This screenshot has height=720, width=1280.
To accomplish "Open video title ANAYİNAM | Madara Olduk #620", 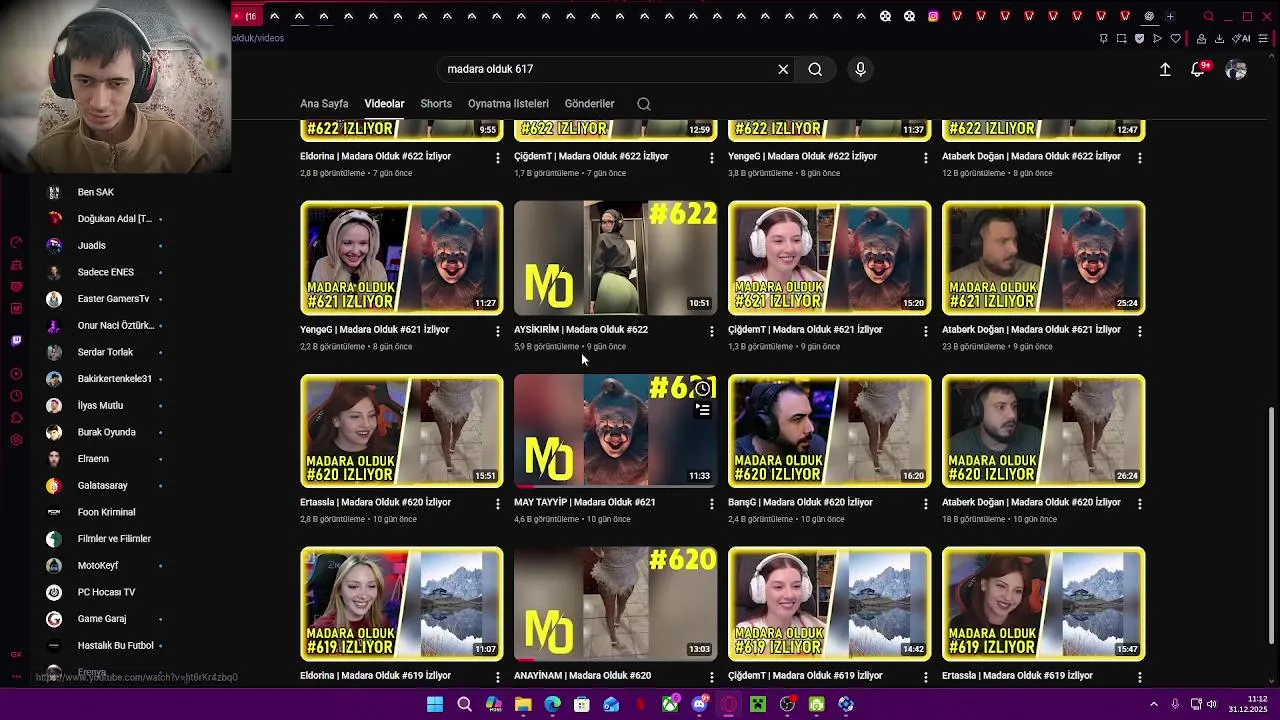I will coord(582,675).
